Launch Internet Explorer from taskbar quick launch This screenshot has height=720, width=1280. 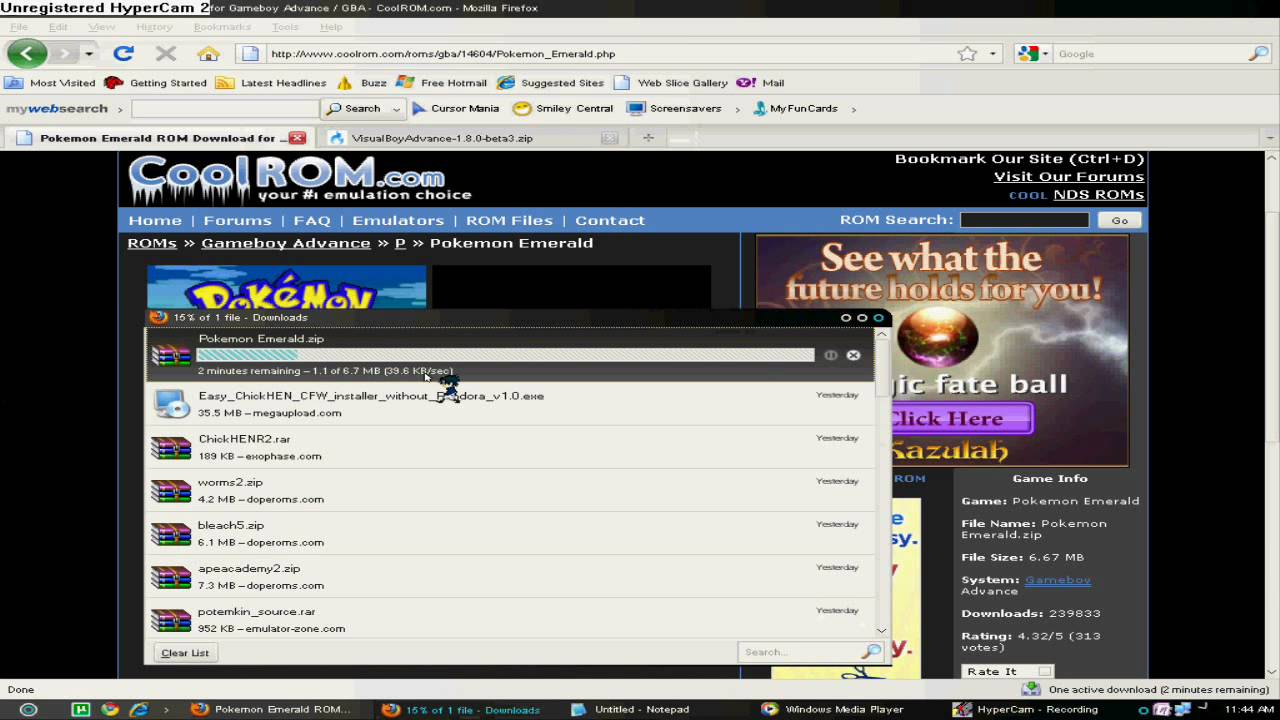click(139, 709)
